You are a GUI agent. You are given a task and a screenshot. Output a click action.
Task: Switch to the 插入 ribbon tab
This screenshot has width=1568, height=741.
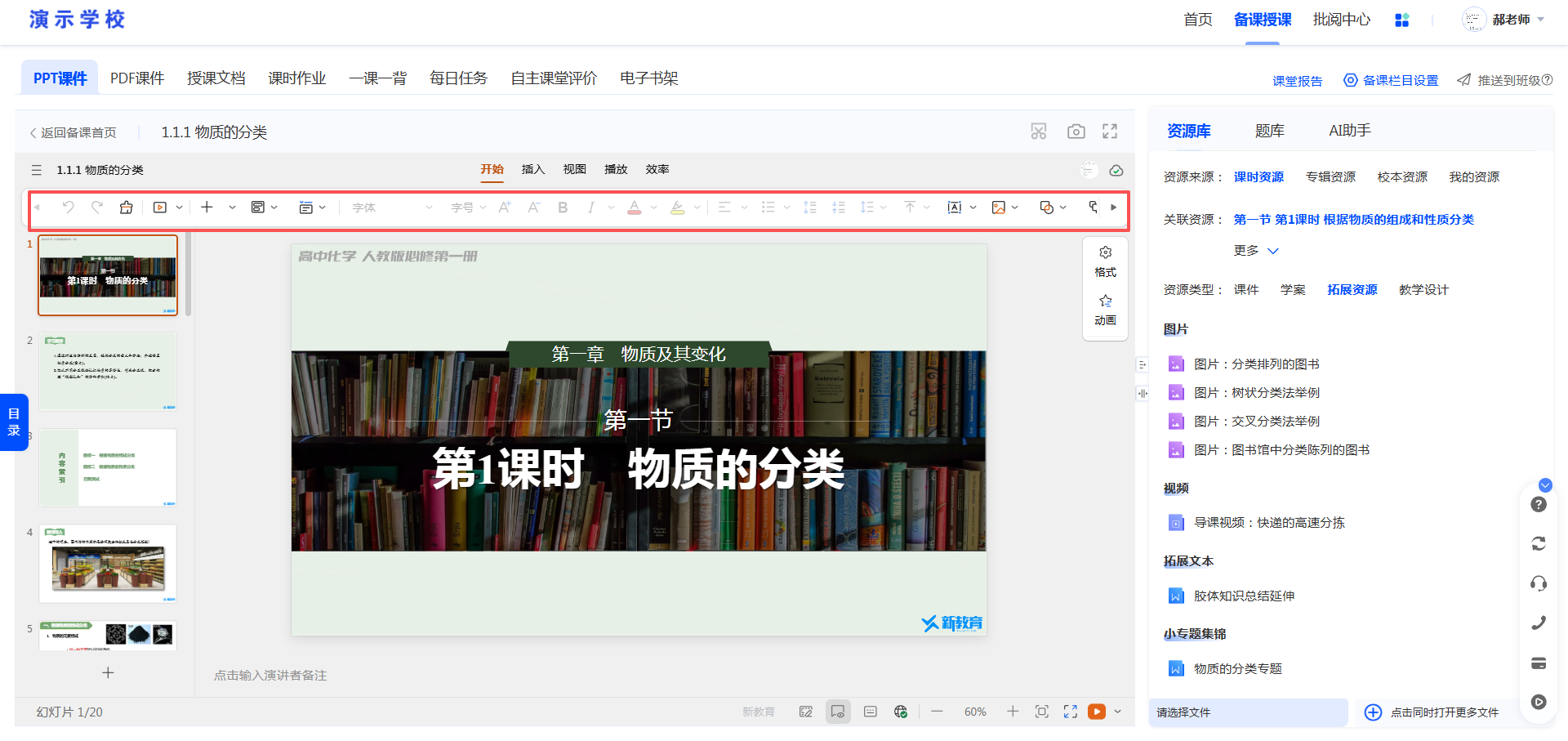pos(533,169)
